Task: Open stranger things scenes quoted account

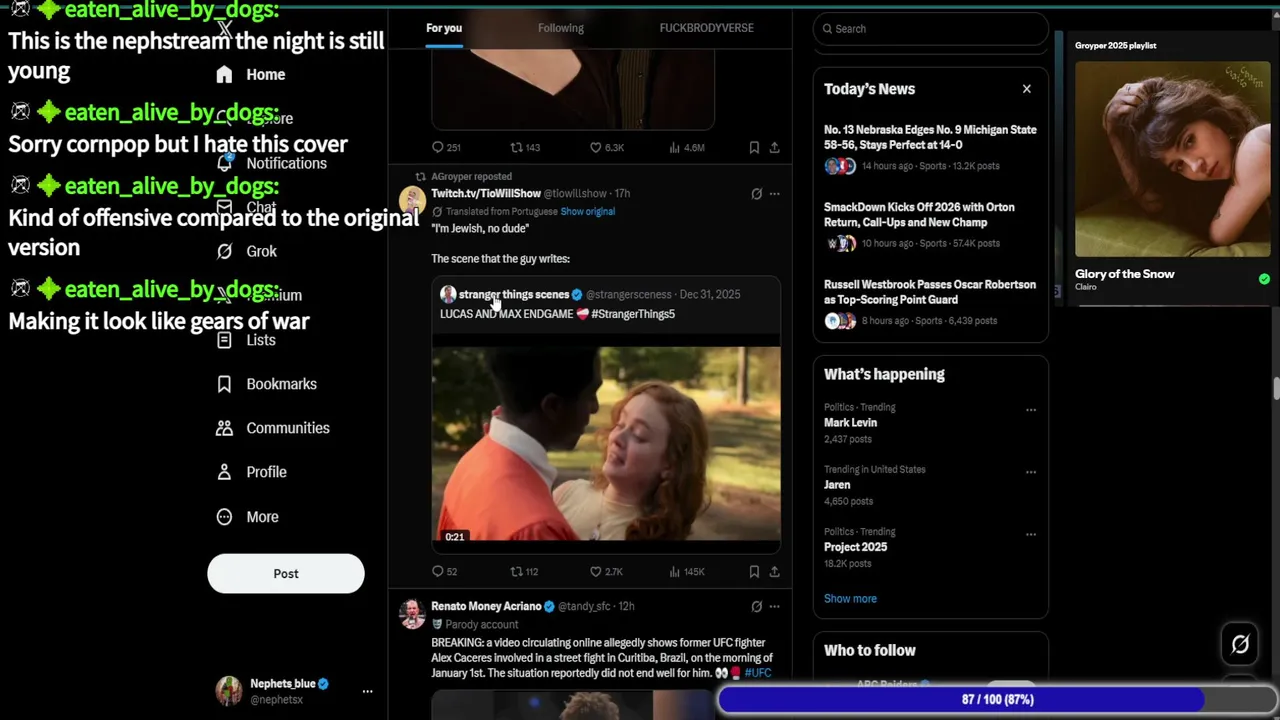Action: point(514,294)
